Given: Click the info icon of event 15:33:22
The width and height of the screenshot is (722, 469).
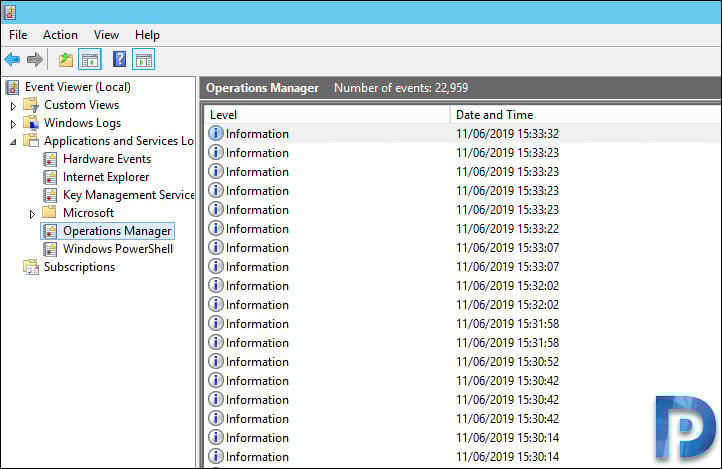Looking at the screenshot, I should click(215, 228).
